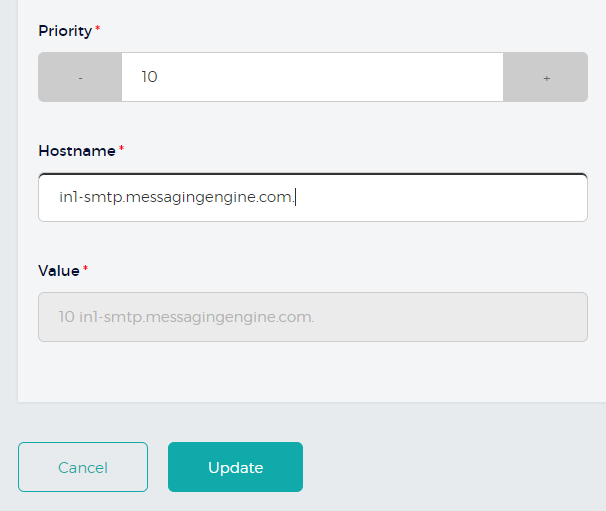The width and height of the screenshot is (606, 511).
Task: Click the Priority number input field
Action: click(312, 77)
